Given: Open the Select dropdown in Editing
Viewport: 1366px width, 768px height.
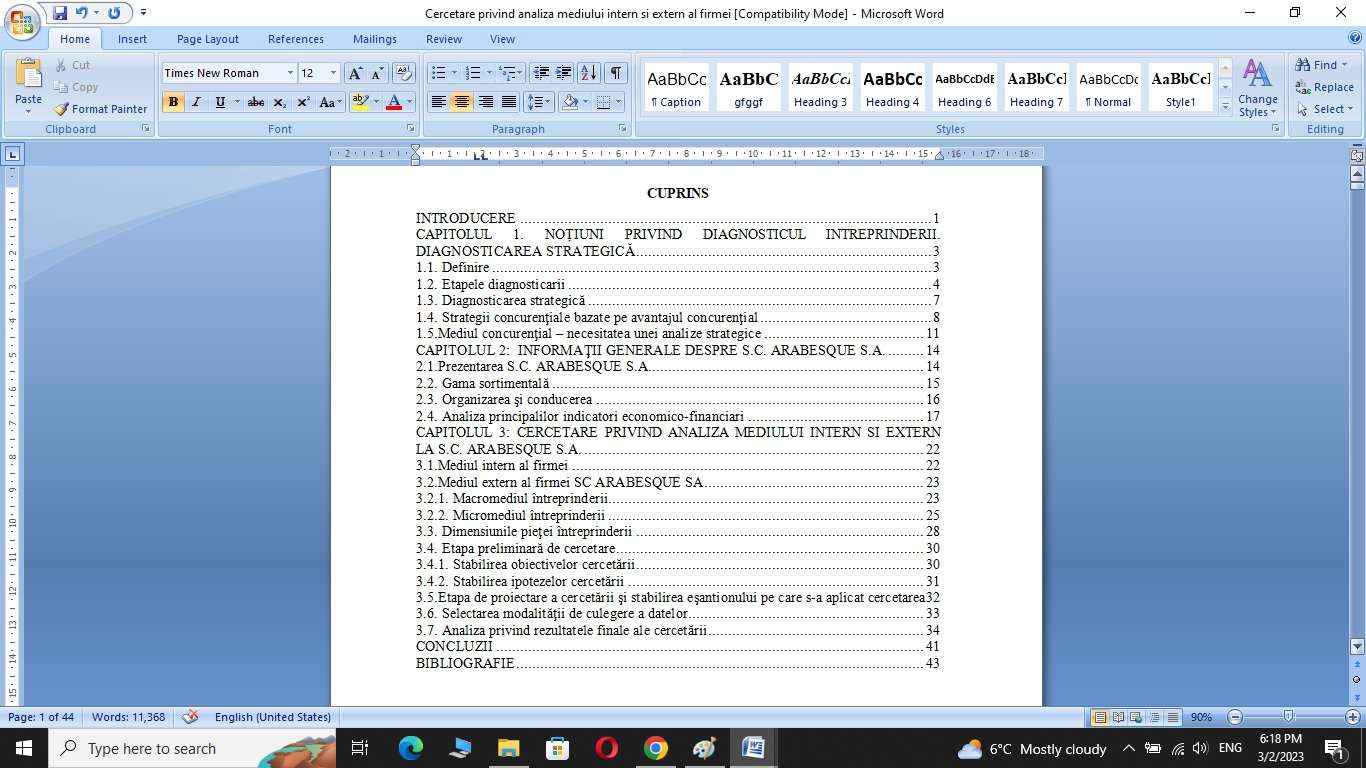Looking at the screenshot, I should (1325, 109).
